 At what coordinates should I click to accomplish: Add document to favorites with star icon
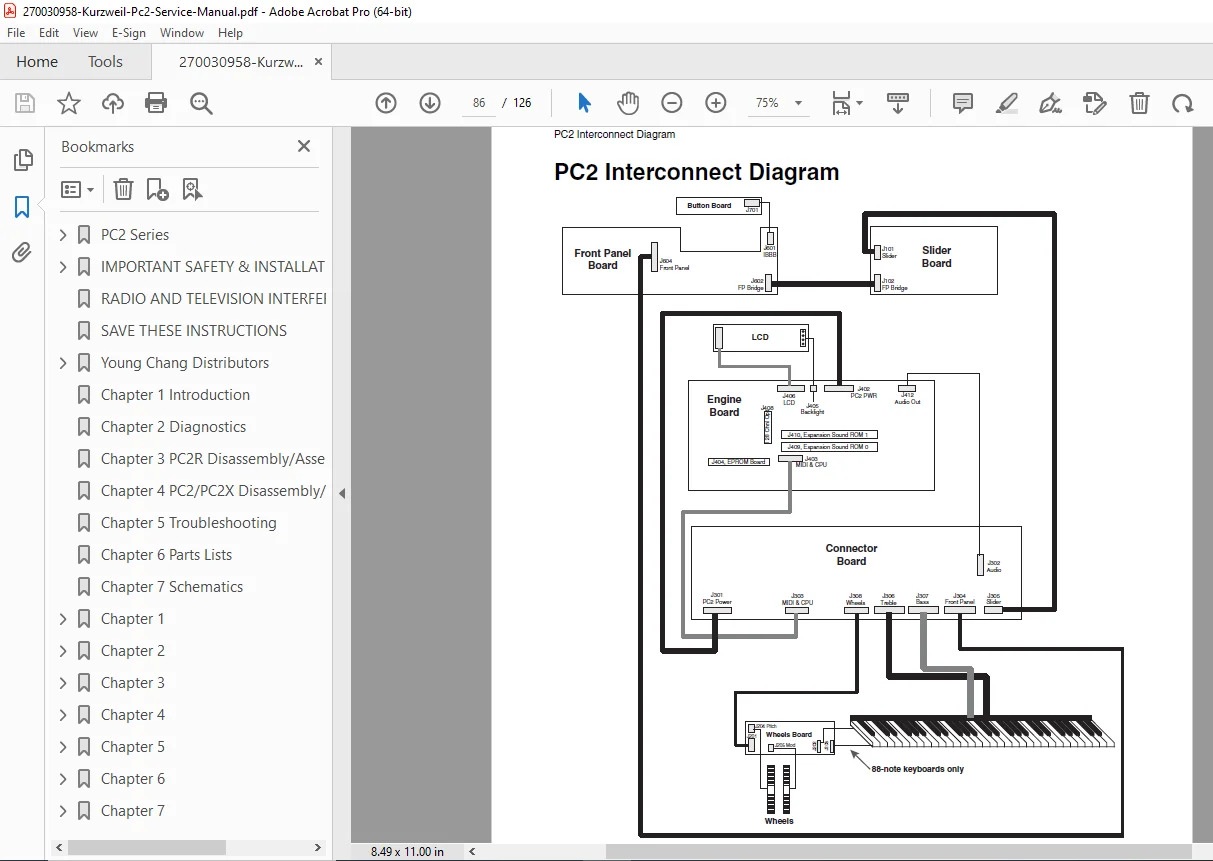tap(69, 103)
